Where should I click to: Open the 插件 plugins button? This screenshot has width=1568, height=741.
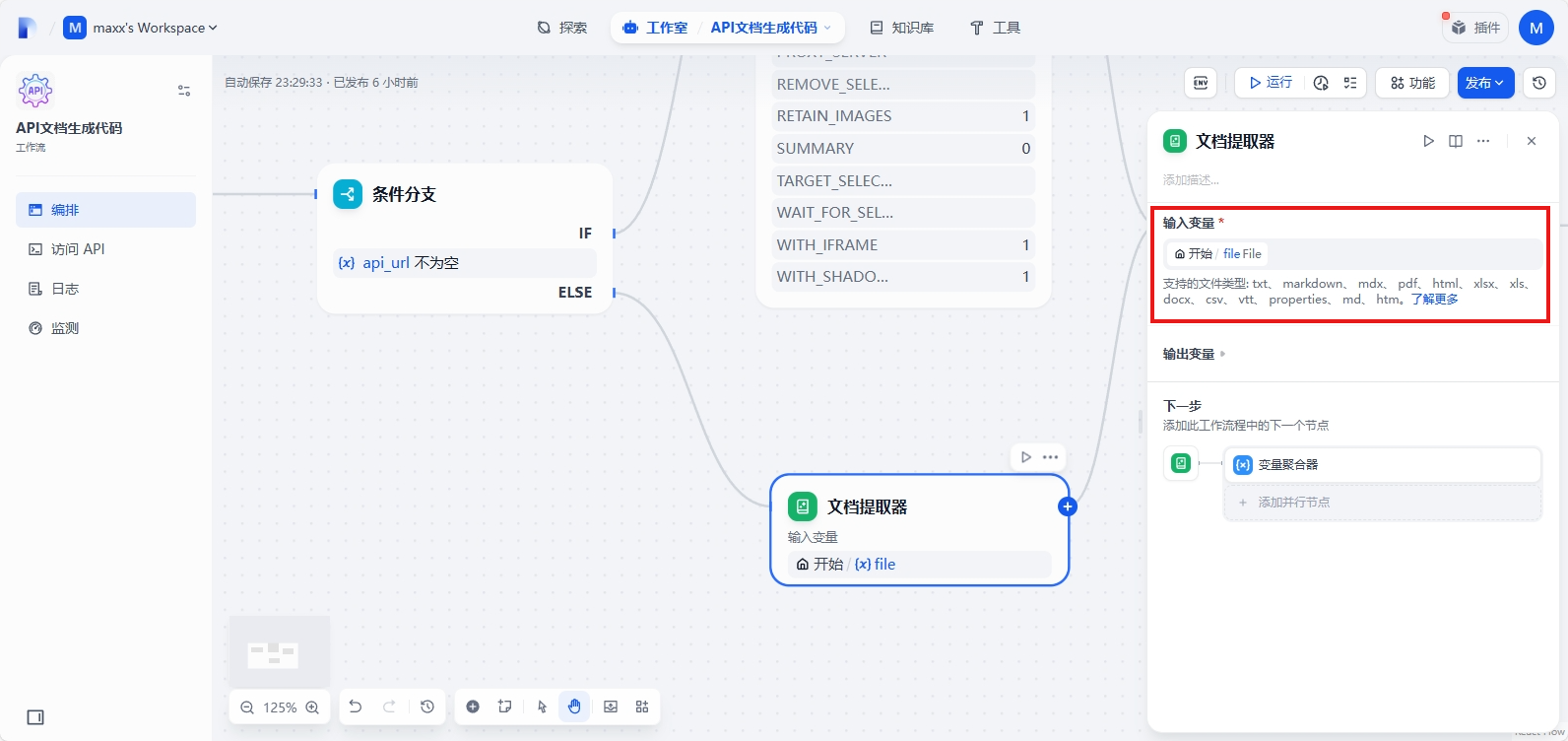click(x=1475, y=28)
